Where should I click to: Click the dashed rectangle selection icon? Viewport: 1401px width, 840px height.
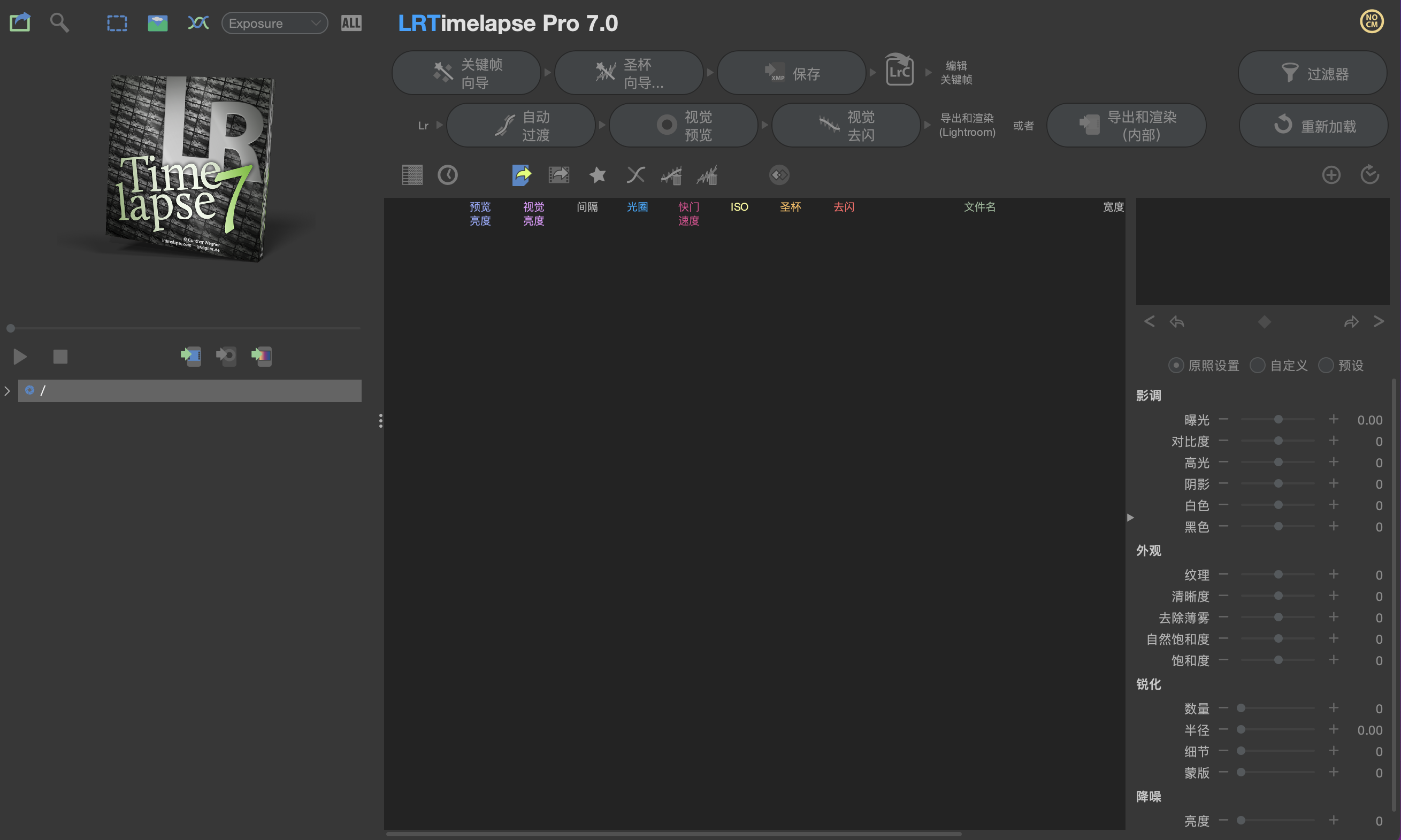coord(117,23)
